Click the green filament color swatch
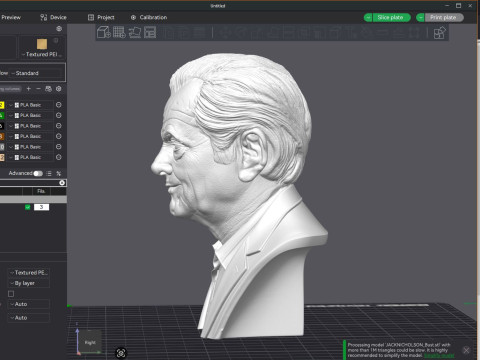 pos(2,115)
